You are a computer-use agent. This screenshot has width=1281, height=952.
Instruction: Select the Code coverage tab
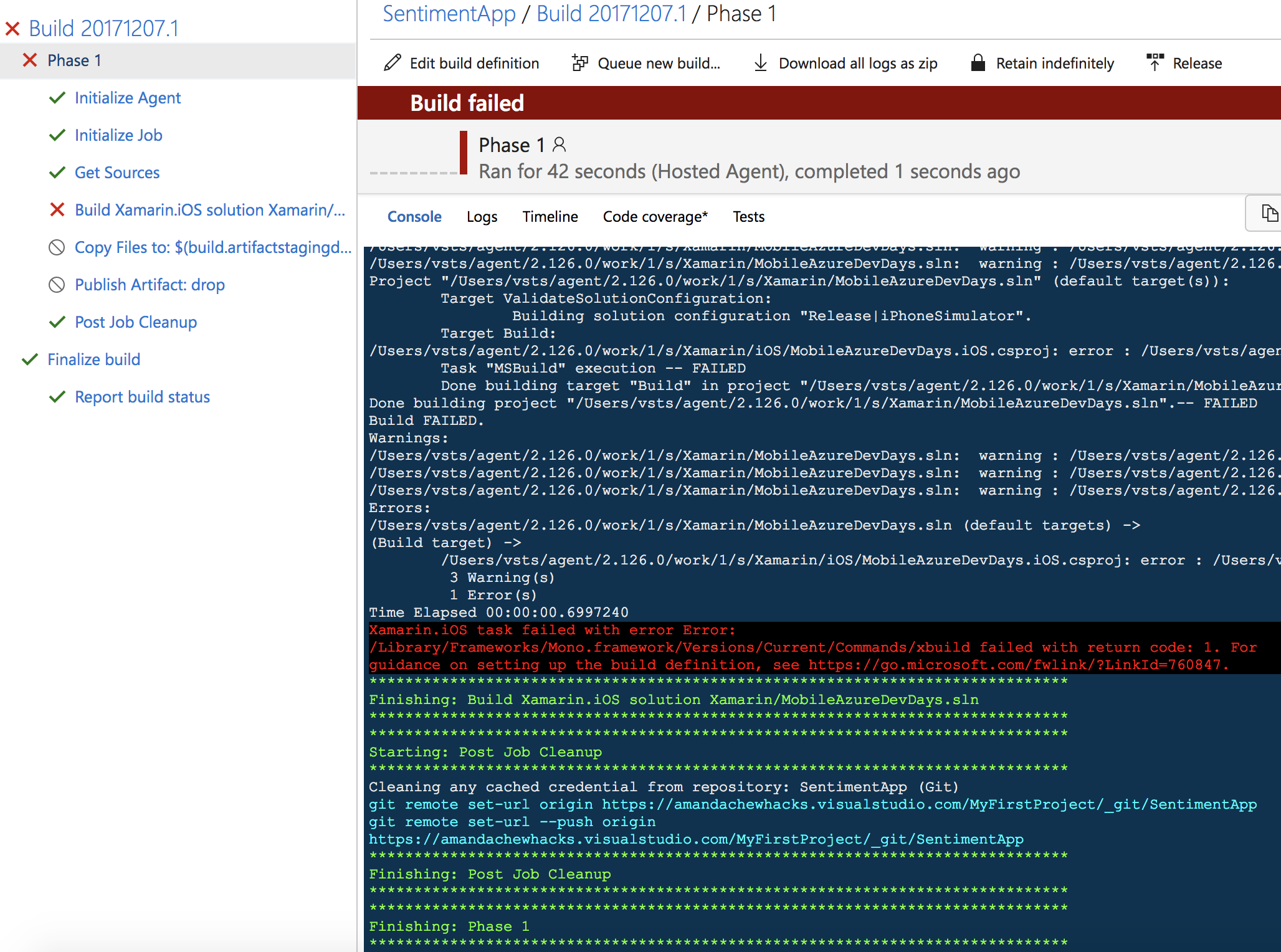(x=655, y=217)
